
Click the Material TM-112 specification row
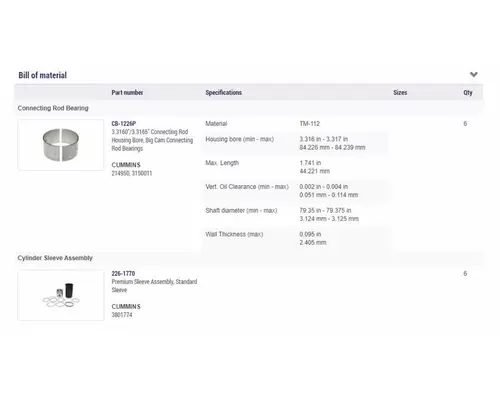(x=295, y=124)
